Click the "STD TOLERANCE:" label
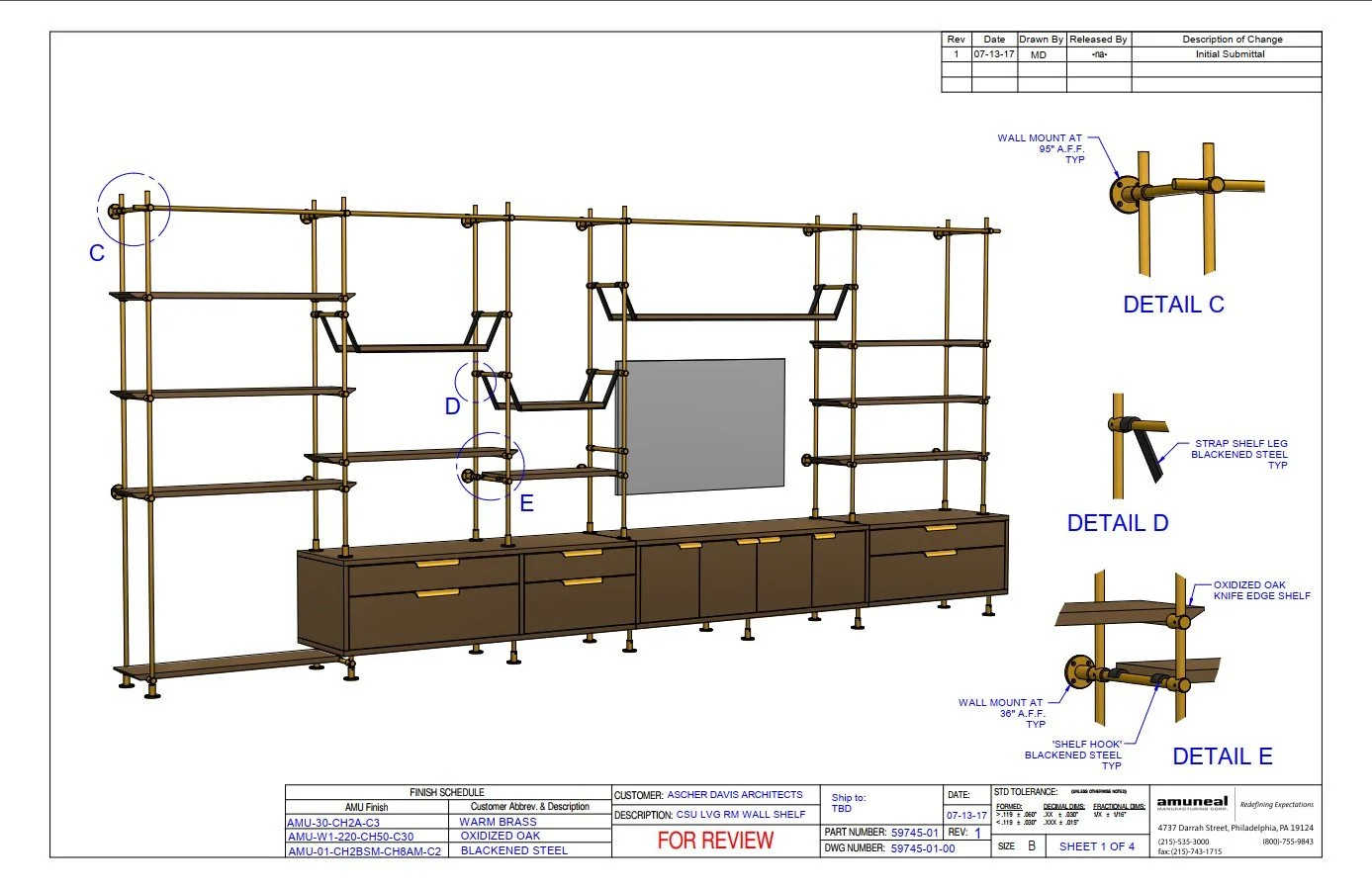 (1026, 792)
